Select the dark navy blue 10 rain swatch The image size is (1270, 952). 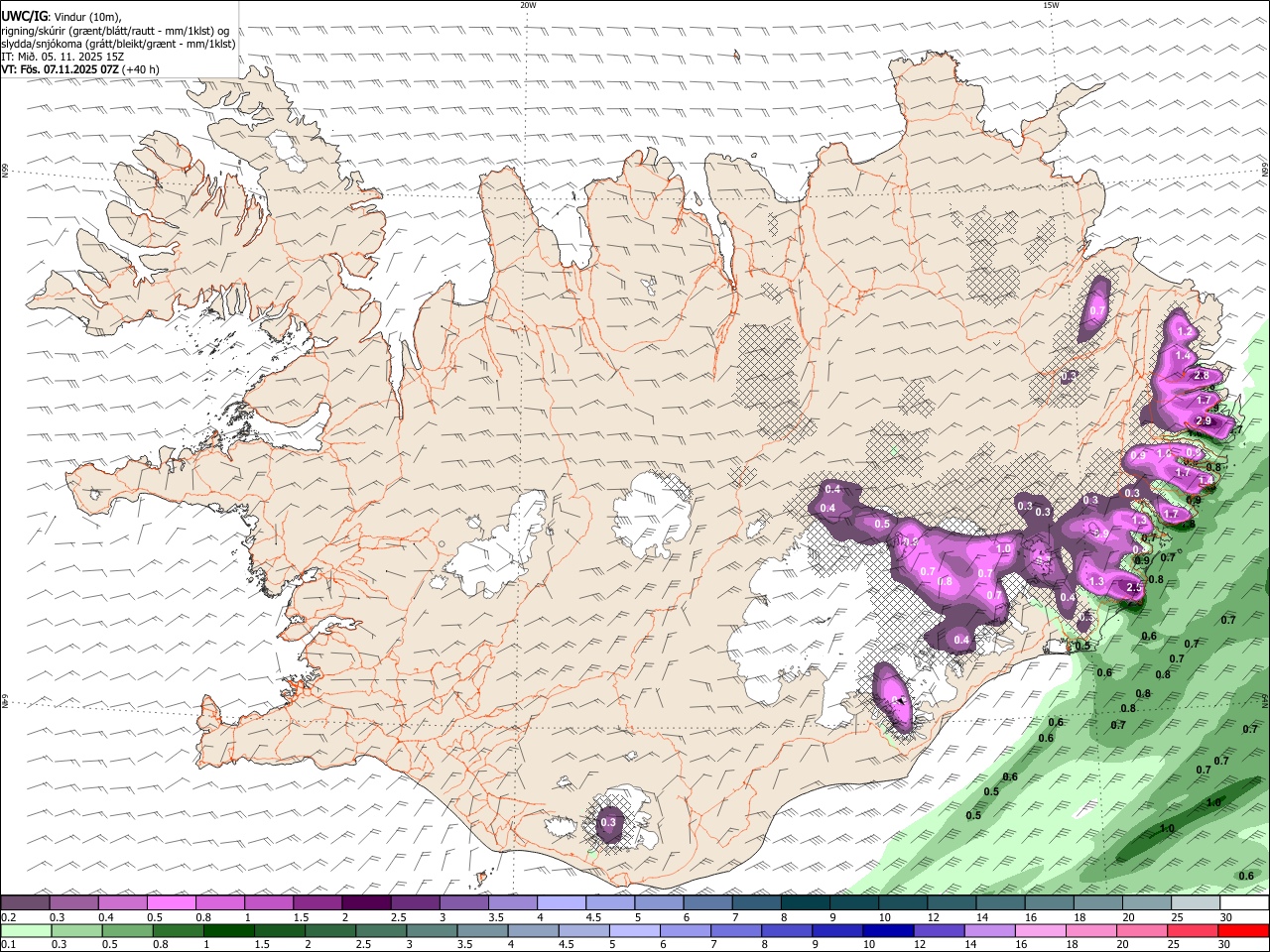coord(888,930)
